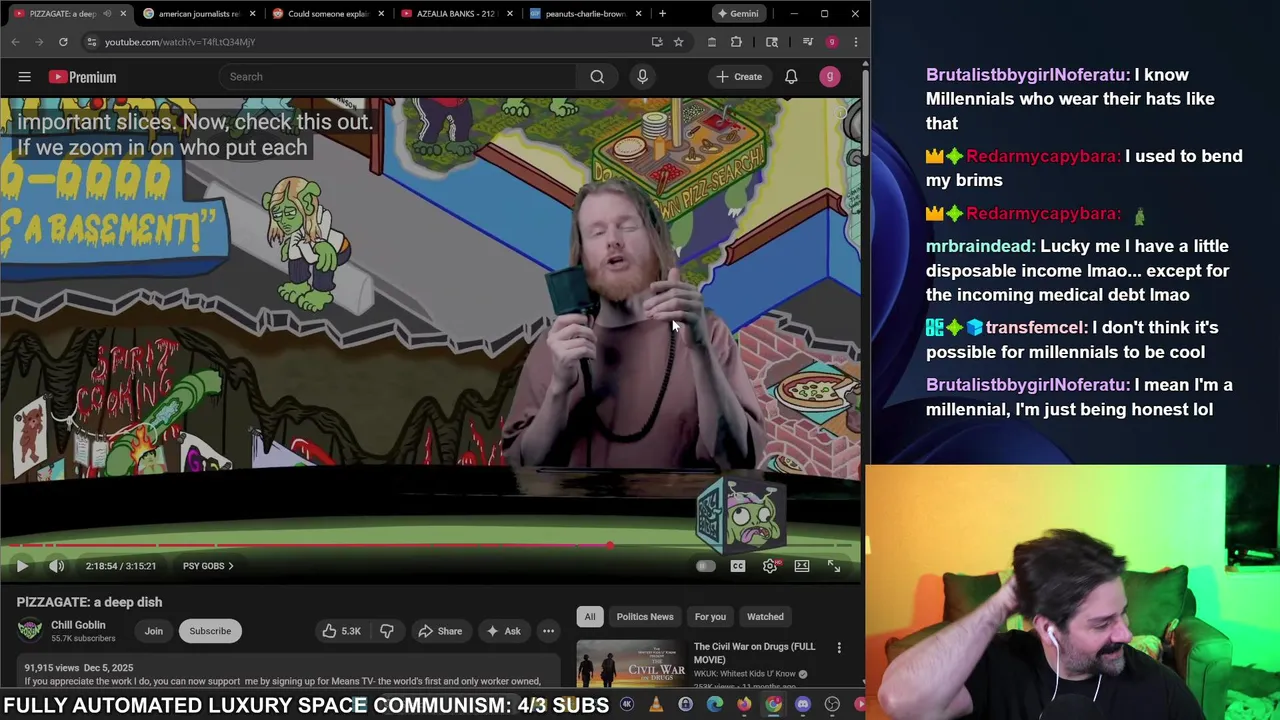Select the Watched filter chip
1280x720 pixels.
[765, 617]
